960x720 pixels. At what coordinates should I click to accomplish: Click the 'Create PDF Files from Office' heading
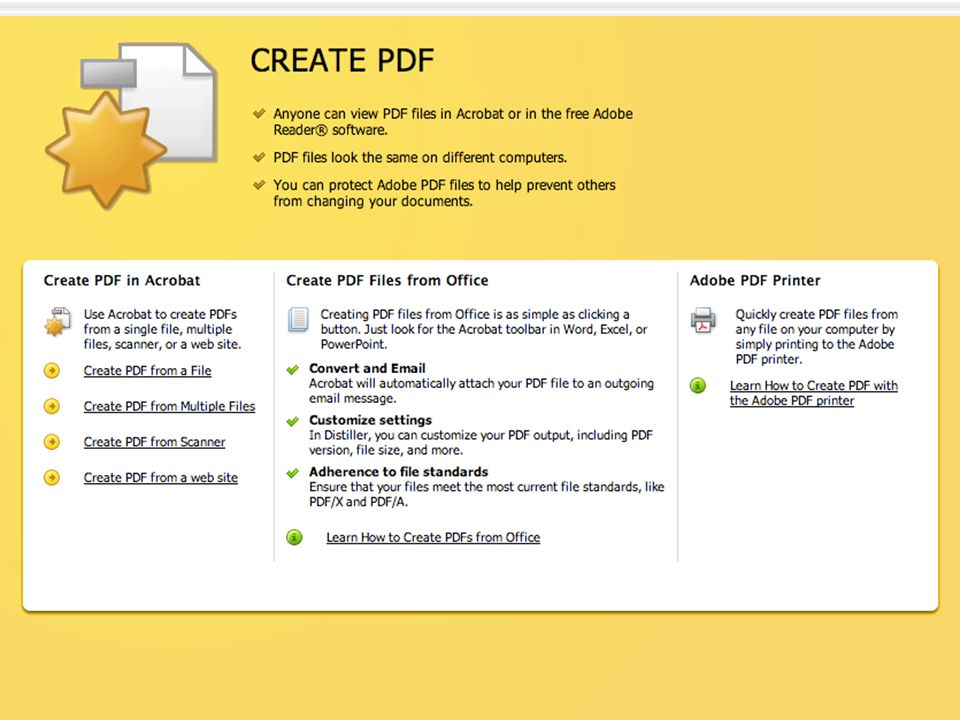387,280
